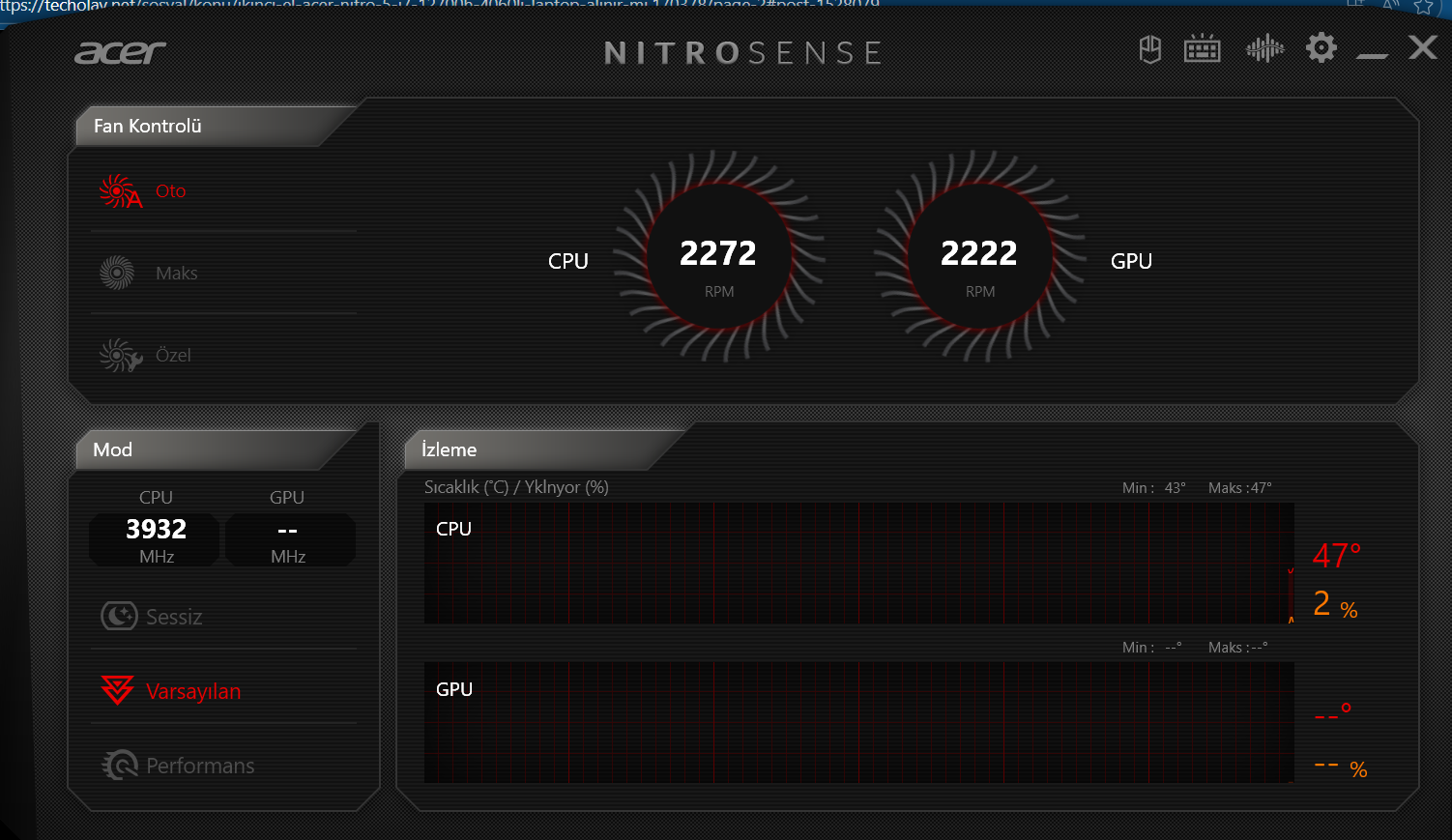Select Maks fan mode label
This screenshot has width=1452, height=840.
coord(177,274)
